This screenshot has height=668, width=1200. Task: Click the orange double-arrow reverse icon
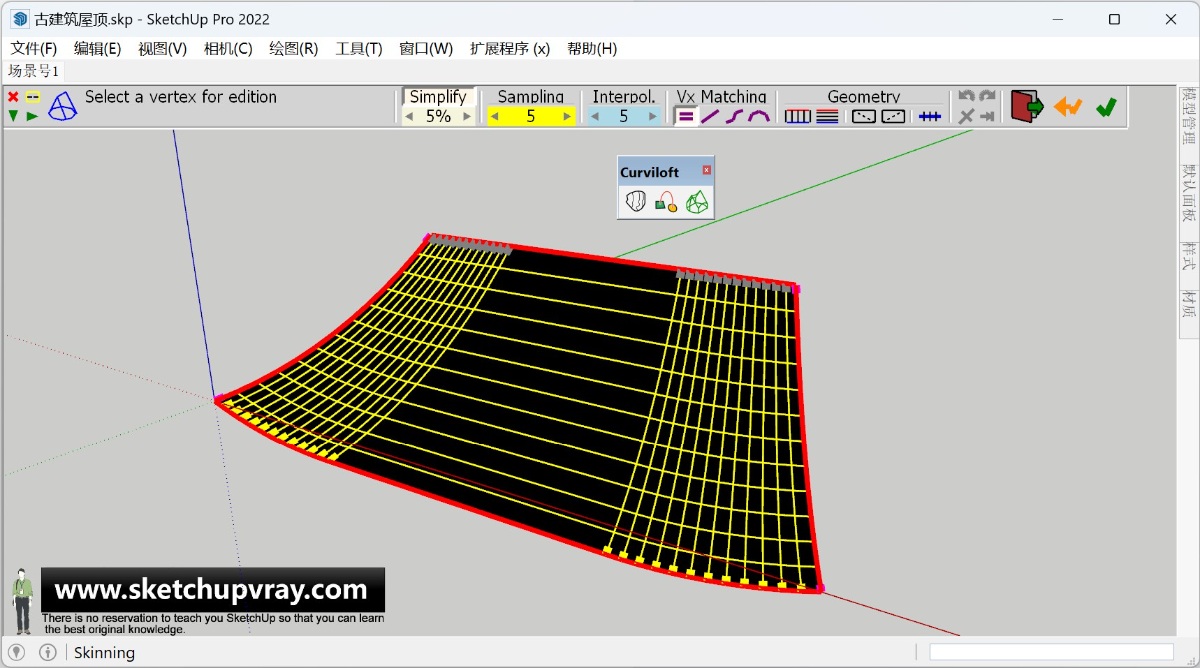click(x=1067, y=106)
